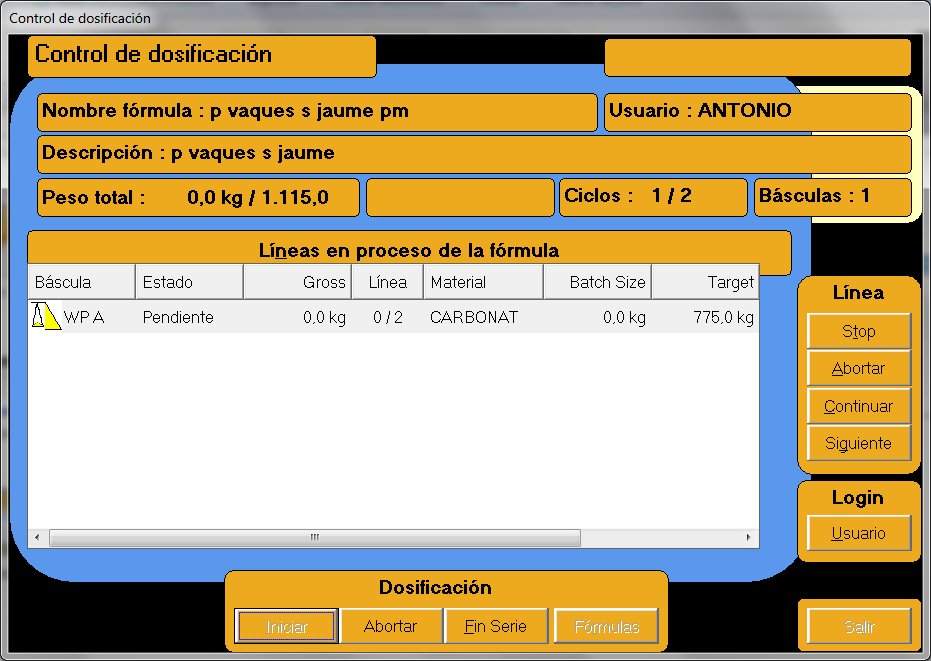
Task: Click the Descripción field
Action: pyautogui.click(x=474, y=154)
